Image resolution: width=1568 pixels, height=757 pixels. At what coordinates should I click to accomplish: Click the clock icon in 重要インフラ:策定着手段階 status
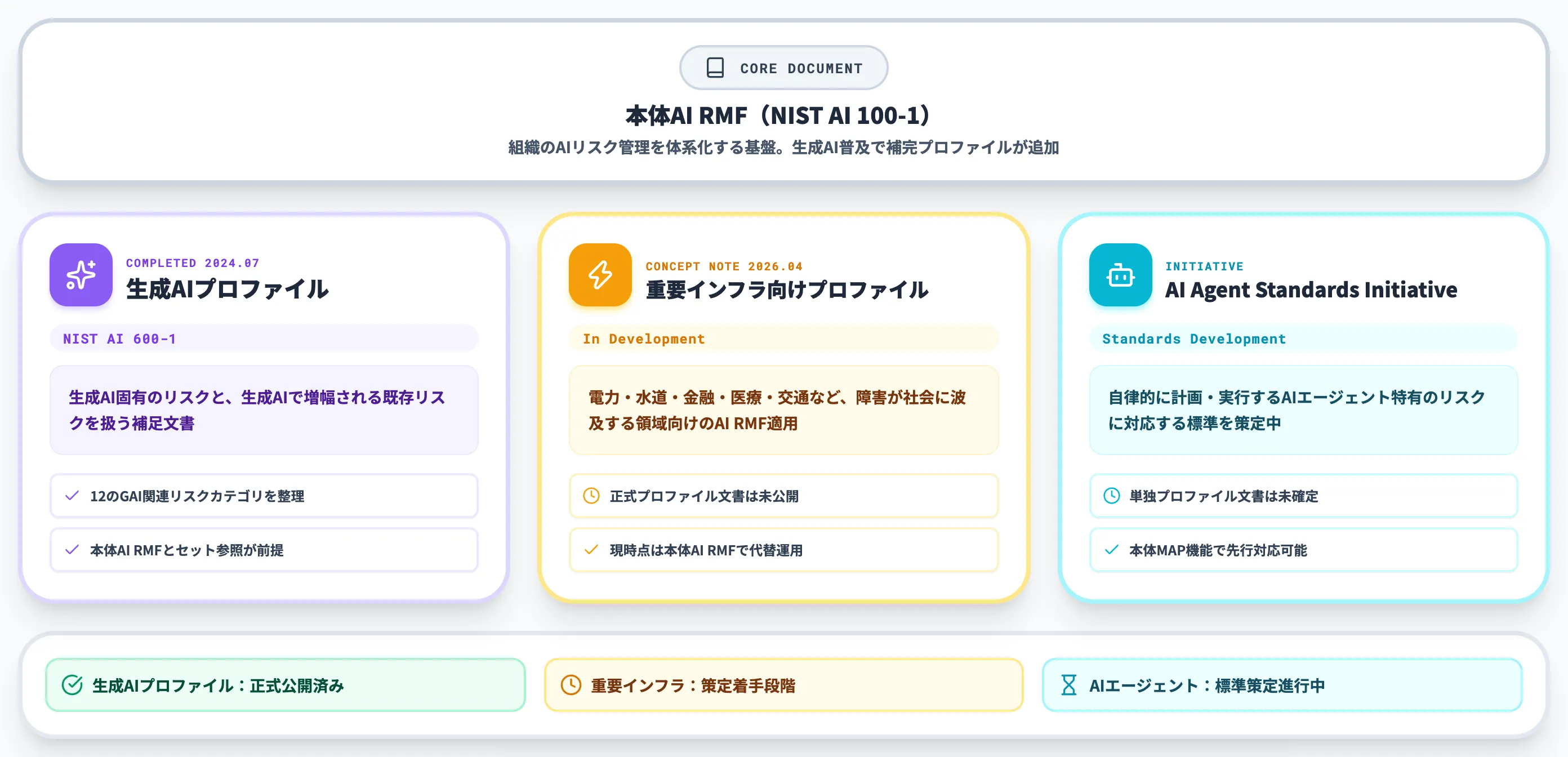click(571, 684)
